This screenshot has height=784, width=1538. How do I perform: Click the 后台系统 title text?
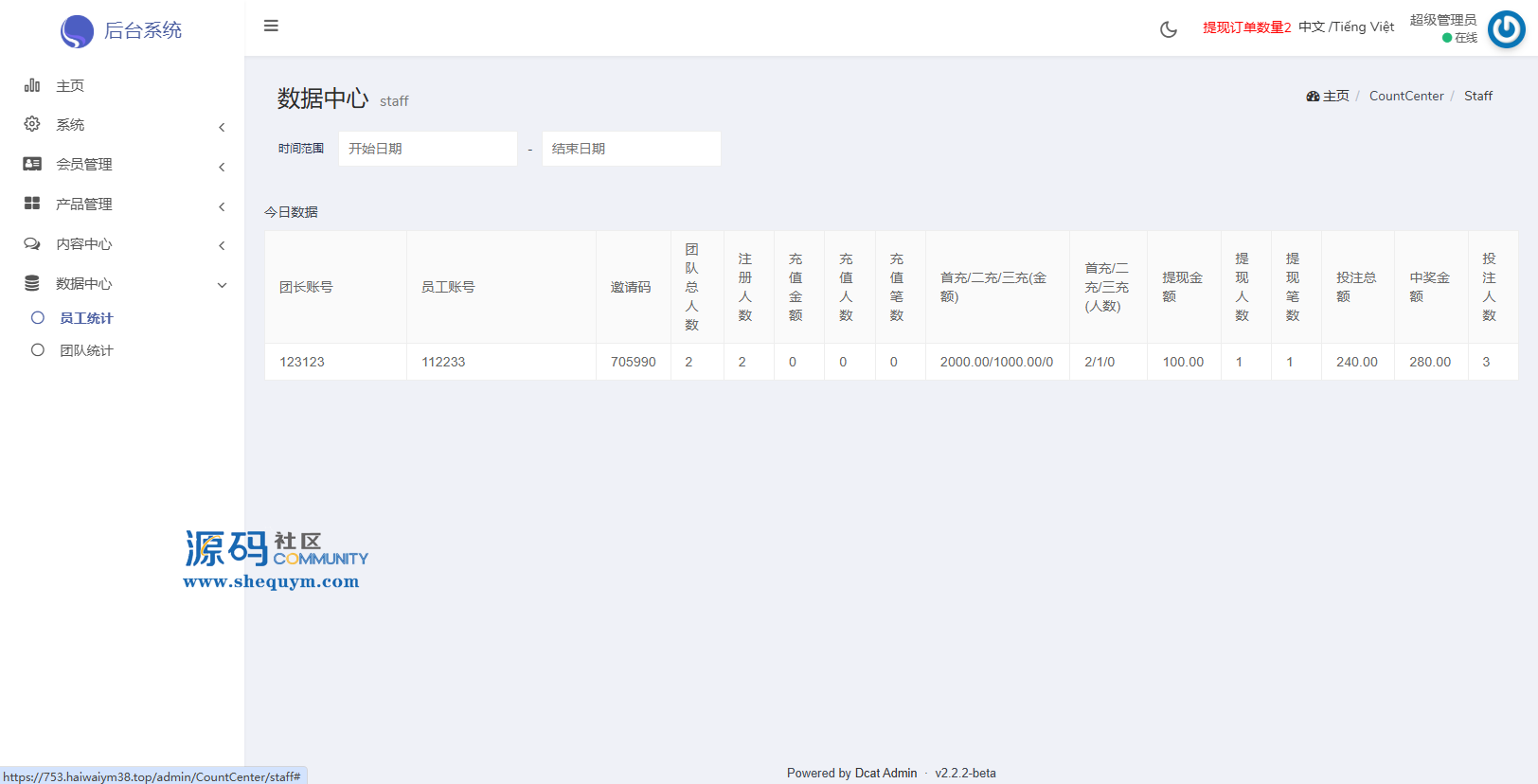coord(143,30)
